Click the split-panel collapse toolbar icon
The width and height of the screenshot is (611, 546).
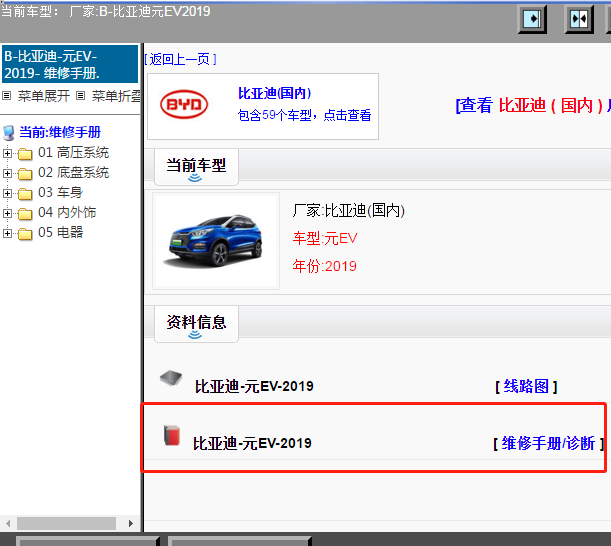click(579, 19)
